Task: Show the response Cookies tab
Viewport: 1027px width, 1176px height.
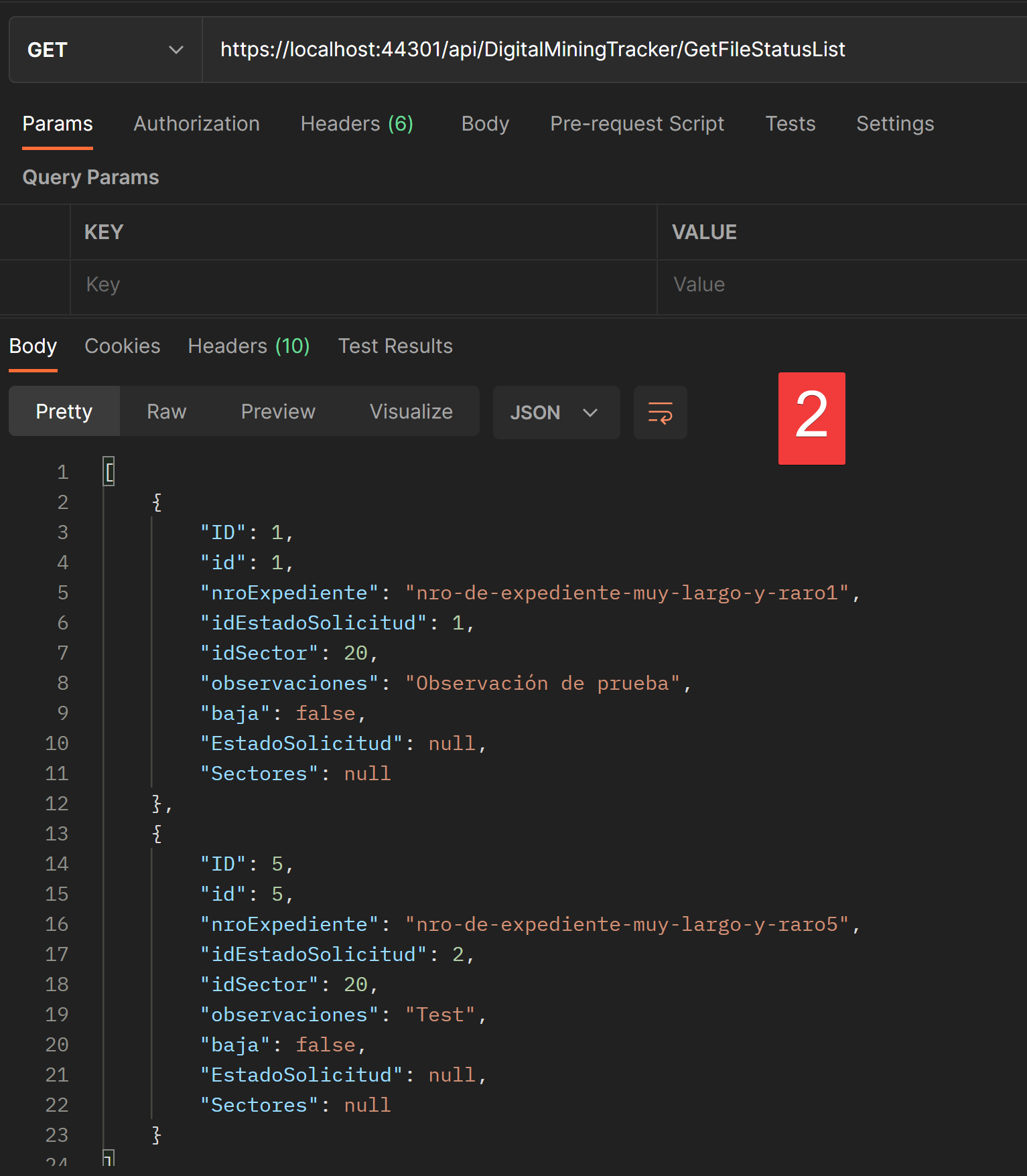Action: coord(122,346)
